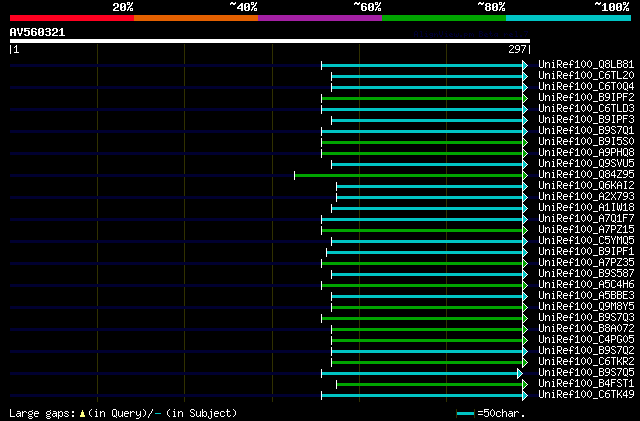
Task: Click the green ~80% identity legend segment
Action: click(444, 18)
